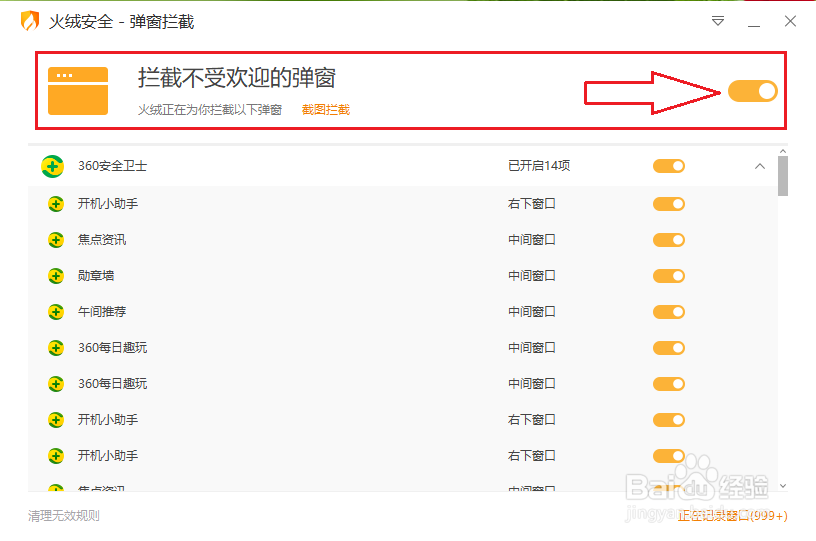Screen dimensions: 816x541
Task: Click the list scrollbar thumb
Action: (x=783, y=176)
